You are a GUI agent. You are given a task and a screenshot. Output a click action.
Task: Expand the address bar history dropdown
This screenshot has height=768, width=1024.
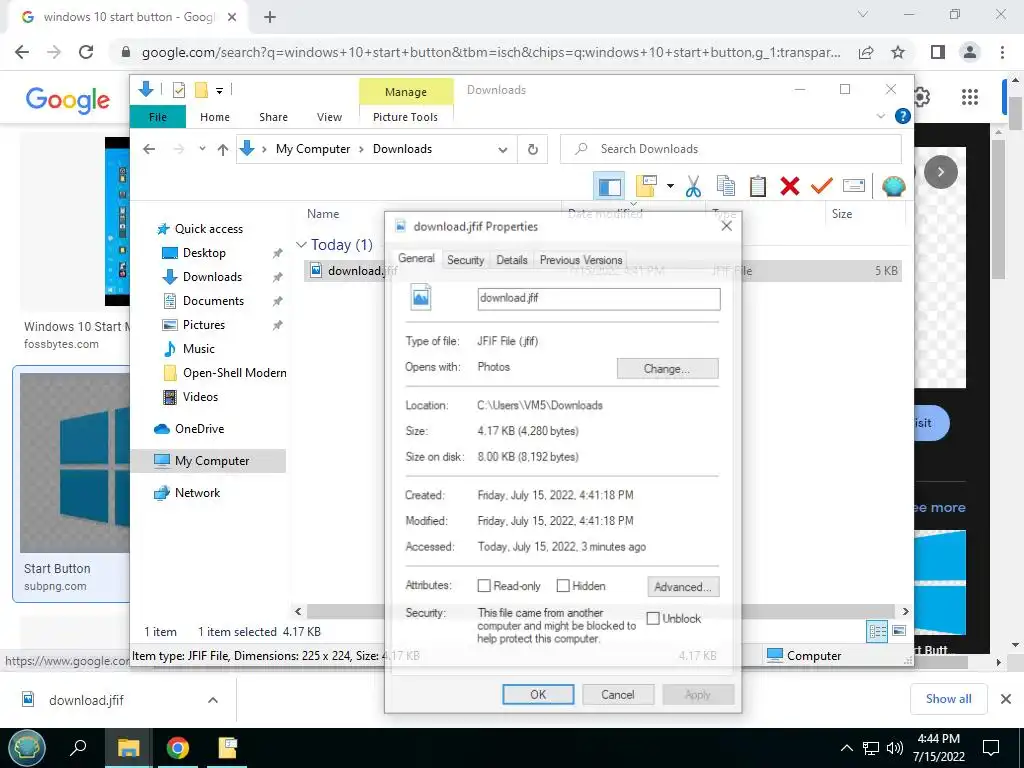click(503, 150)
